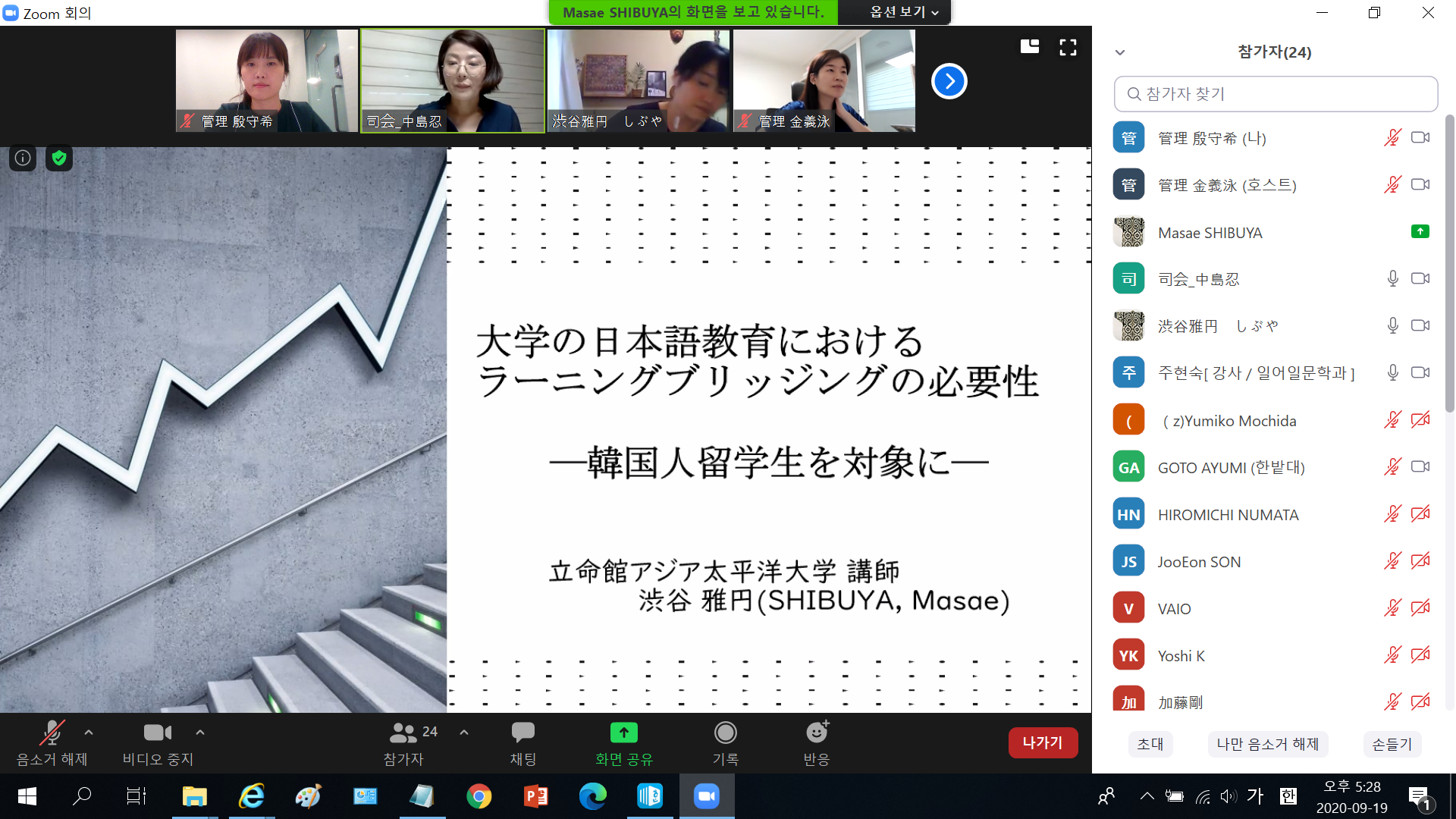This screenshot has height=819, width=1456.
Task: Expand audio options arrow beside mute
Action: coord(89,733)
